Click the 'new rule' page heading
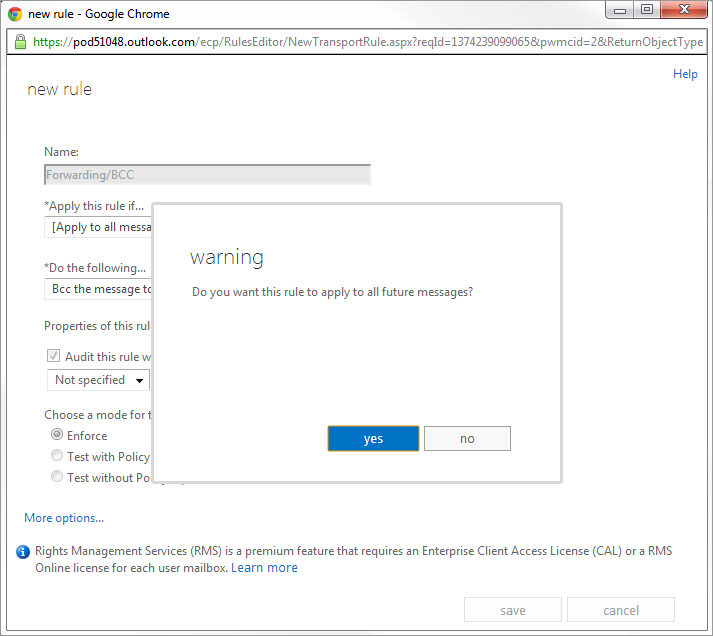Image resolution: width=713 pixels, height=636 pixels. pyautogui.click(x=59, y=90)
